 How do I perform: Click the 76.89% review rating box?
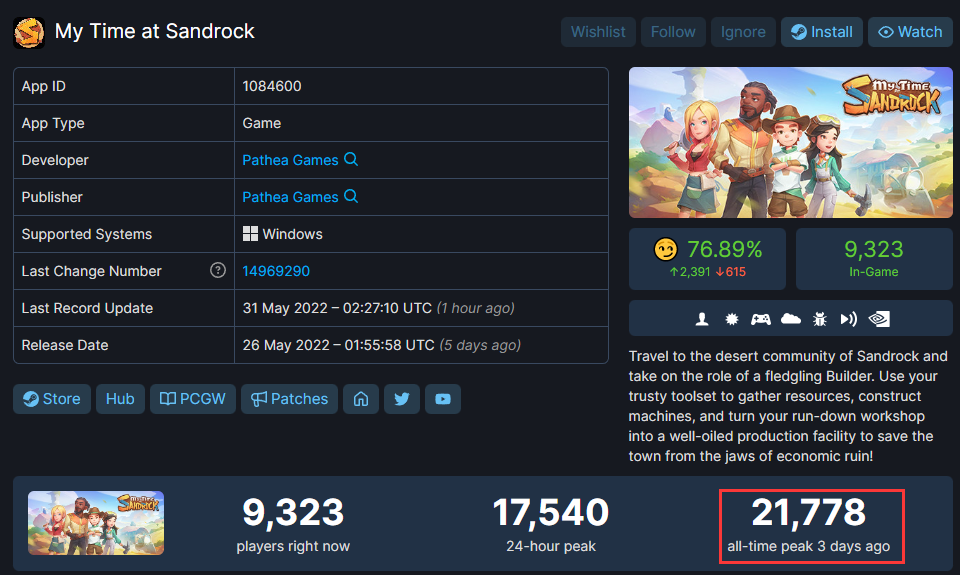click(707, 259)
